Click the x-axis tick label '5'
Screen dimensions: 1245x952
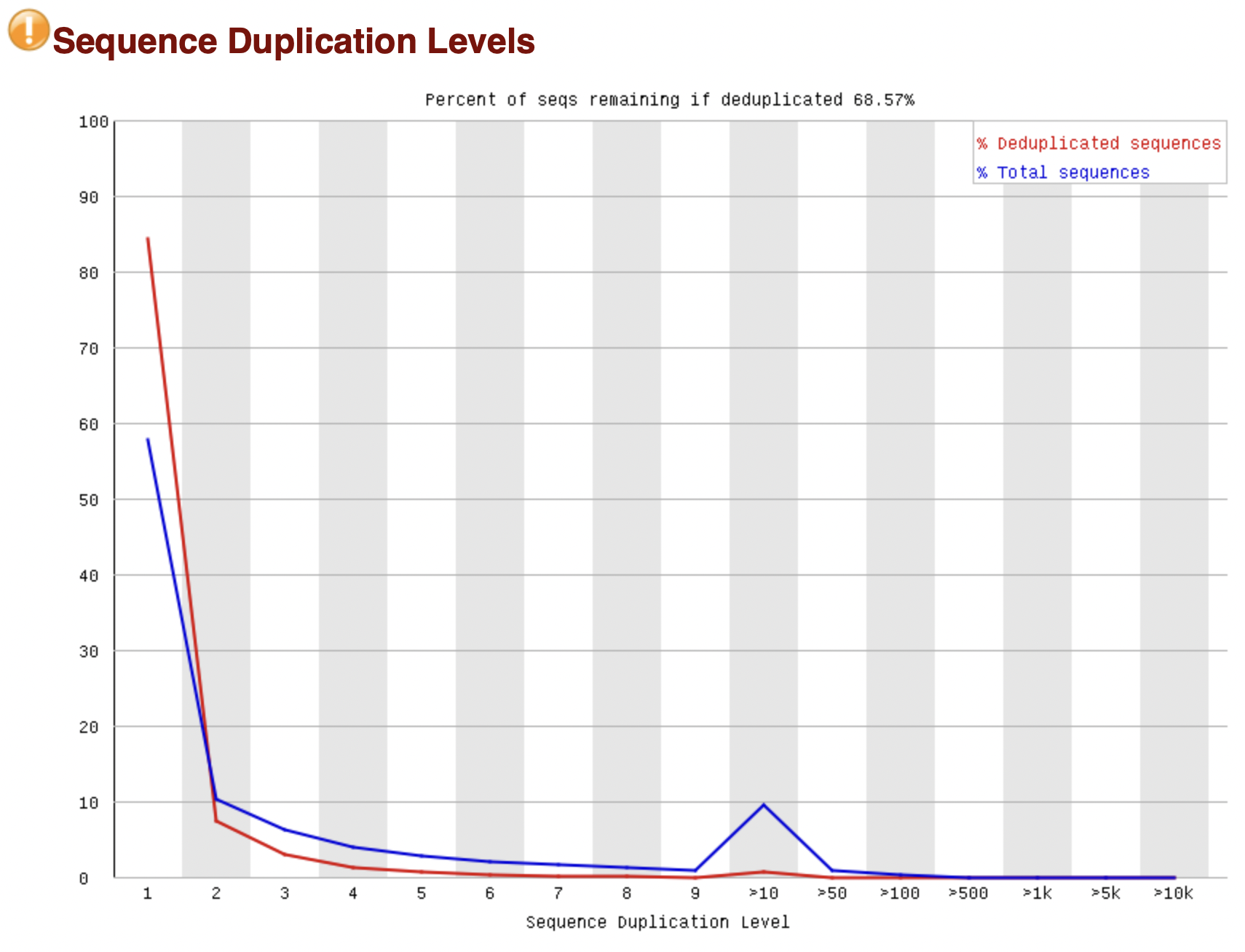click(422, 893)
